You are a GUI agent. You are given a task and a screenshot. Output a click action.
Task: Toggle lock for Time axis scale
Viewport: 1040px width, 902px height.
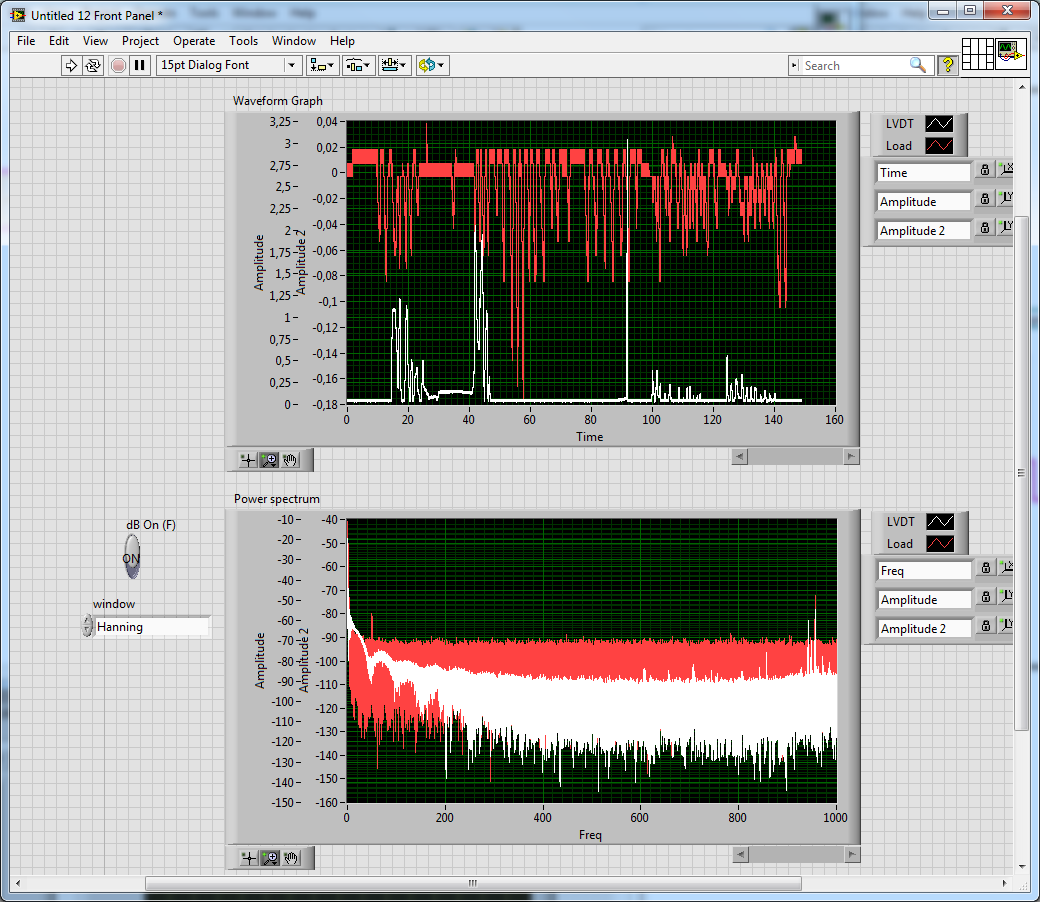point(984,171)
